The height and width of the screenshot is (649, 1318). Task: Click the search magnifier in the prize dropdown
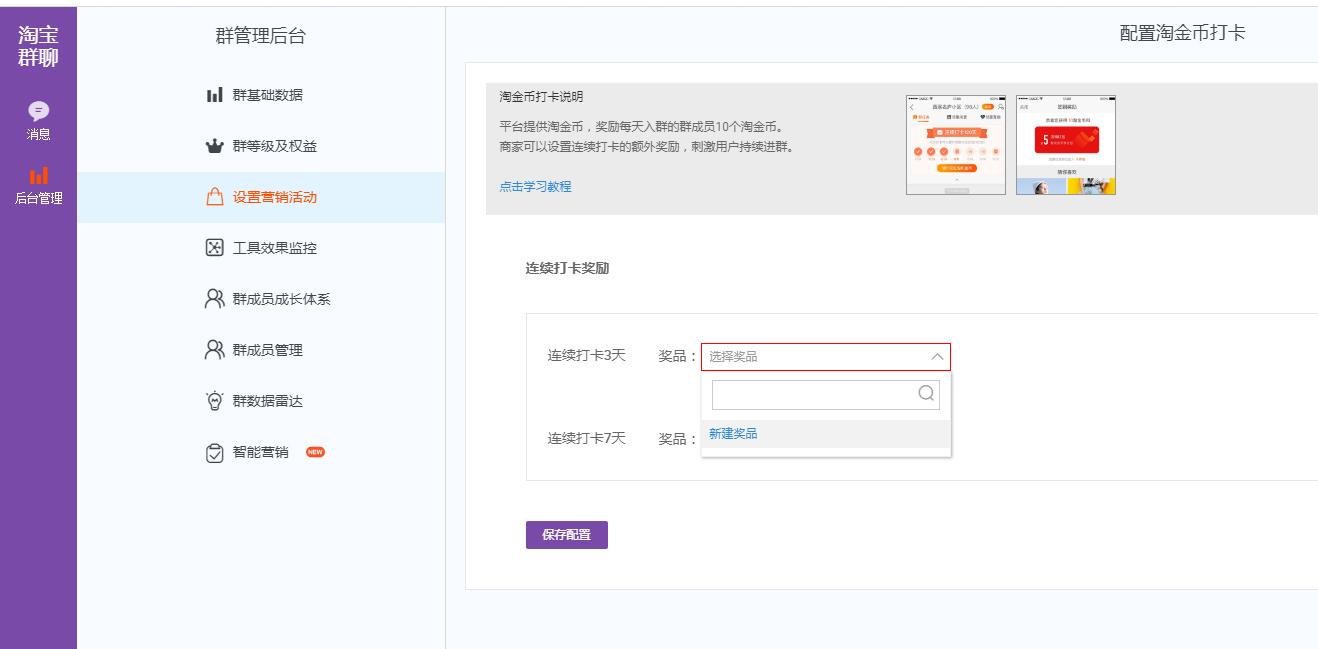[927, 394]
